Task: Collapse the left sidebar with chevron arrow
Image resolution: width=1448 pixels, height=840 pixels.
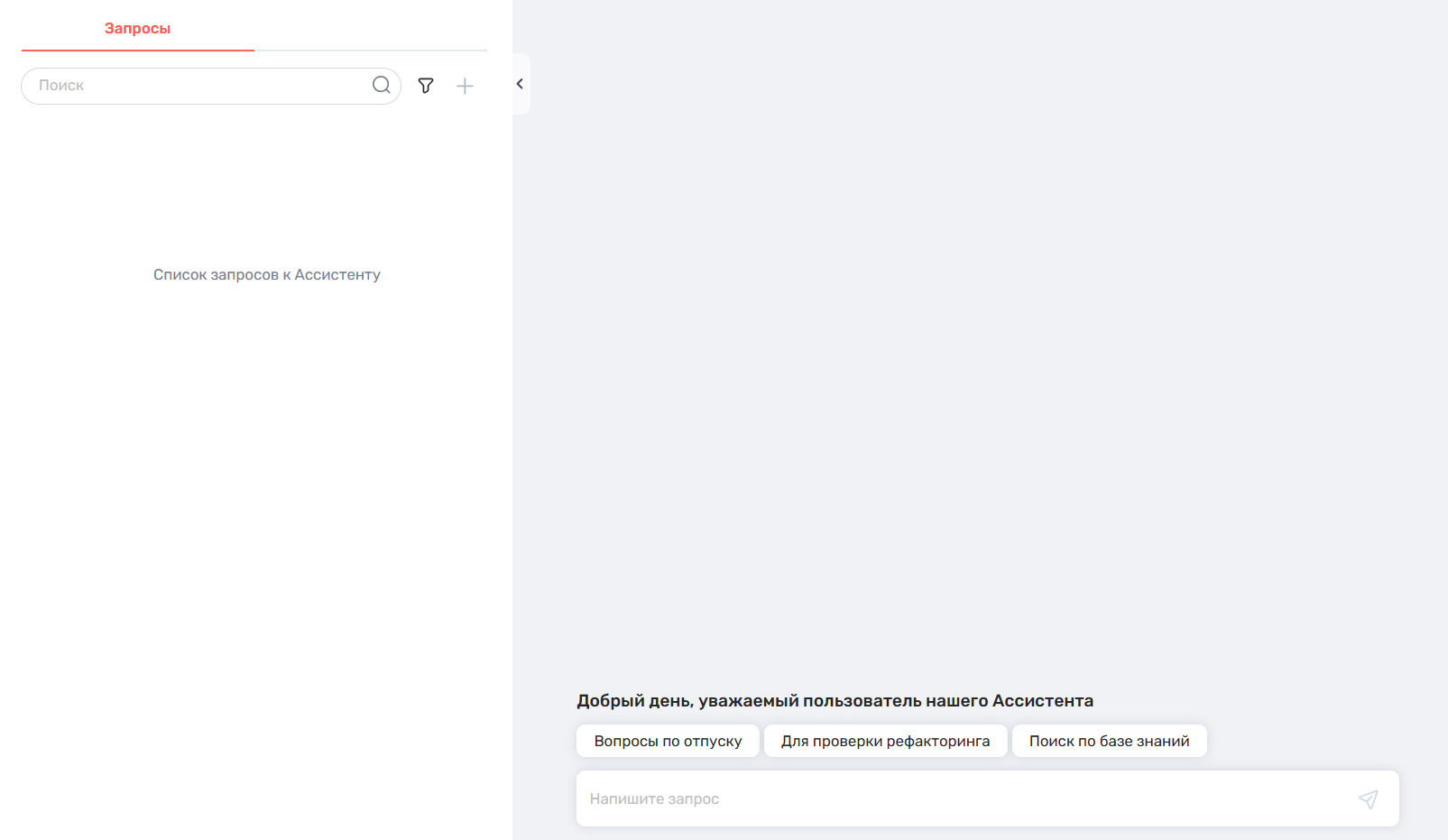Action: click(520, 84)
